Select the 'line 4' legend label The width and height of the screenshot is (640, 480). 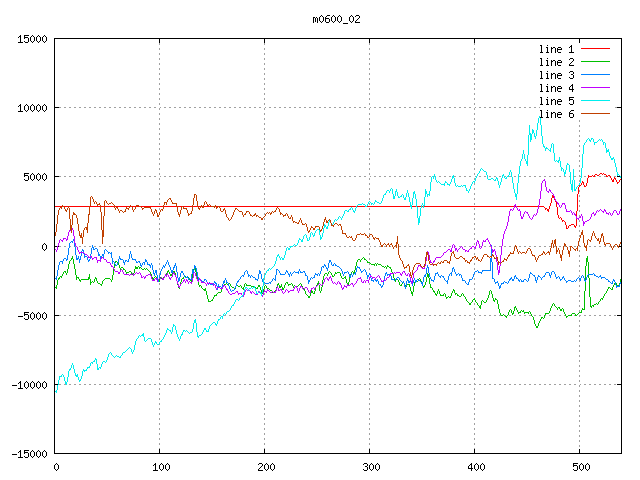click(x=556, y=88)
